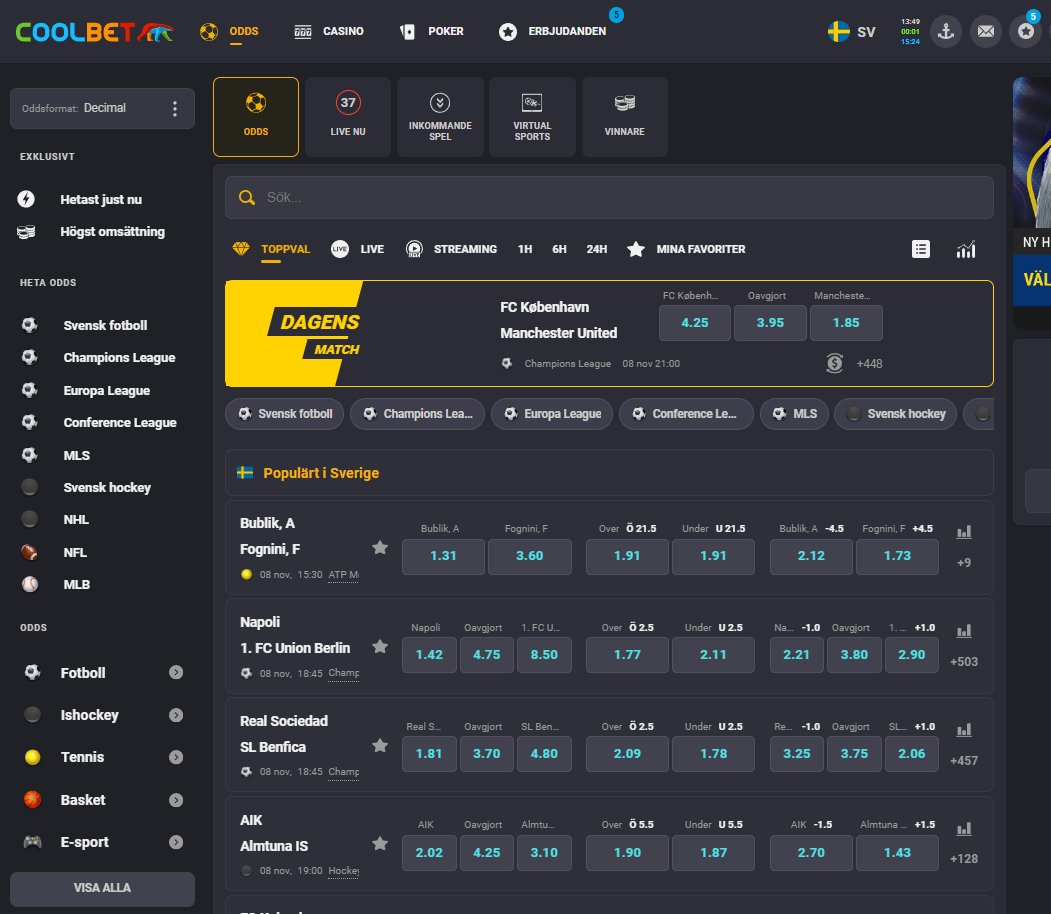Click the Coolbet logo
The width and height of the screenshot is (1051, 914).
(x=95, y=31)
